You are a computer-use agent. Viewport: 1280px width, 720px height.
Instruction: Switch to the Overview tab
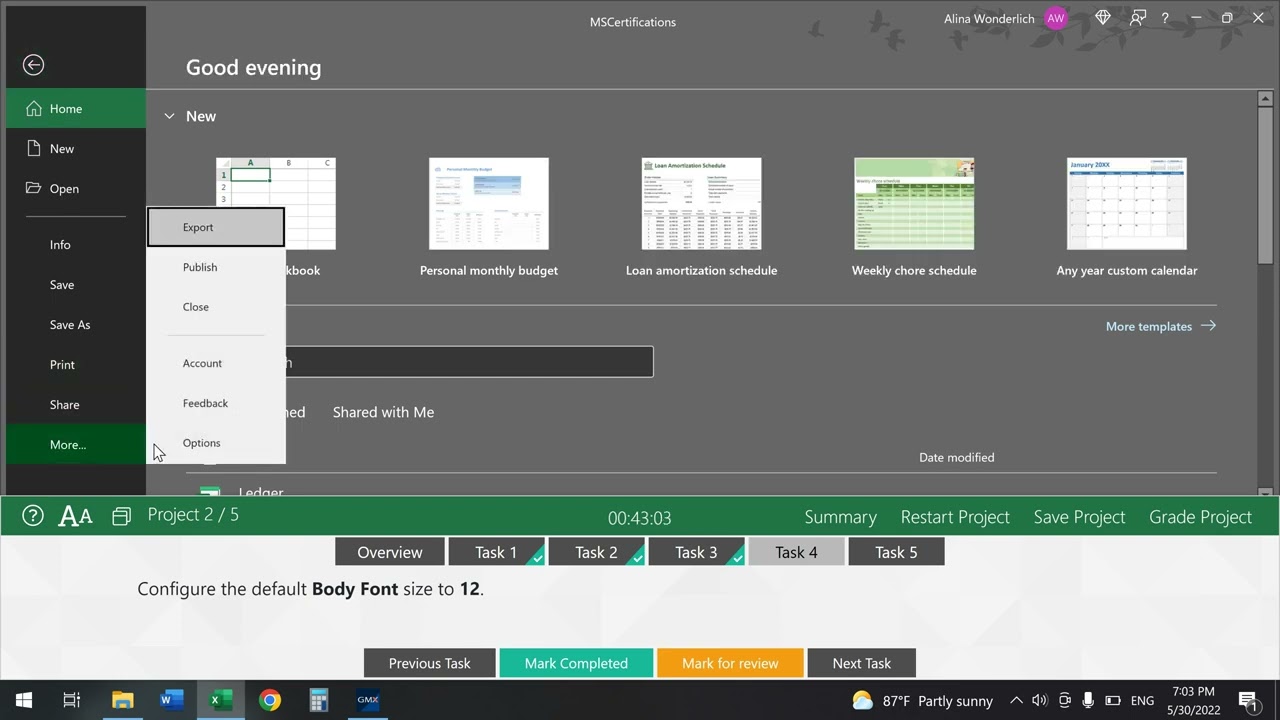point(390,552)
